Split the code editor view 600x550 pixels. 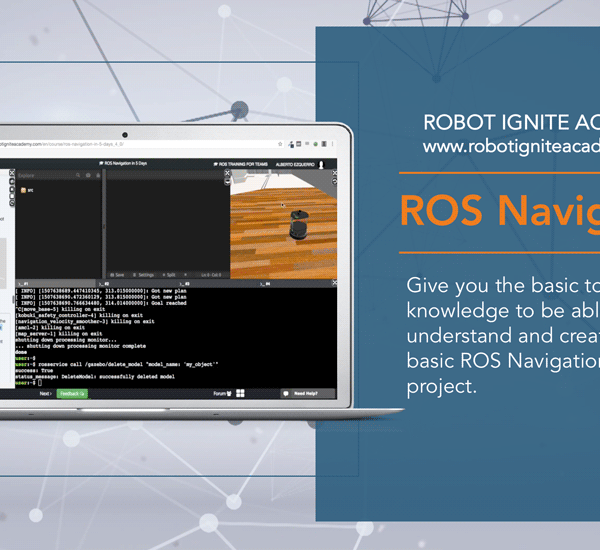point(169,275)
